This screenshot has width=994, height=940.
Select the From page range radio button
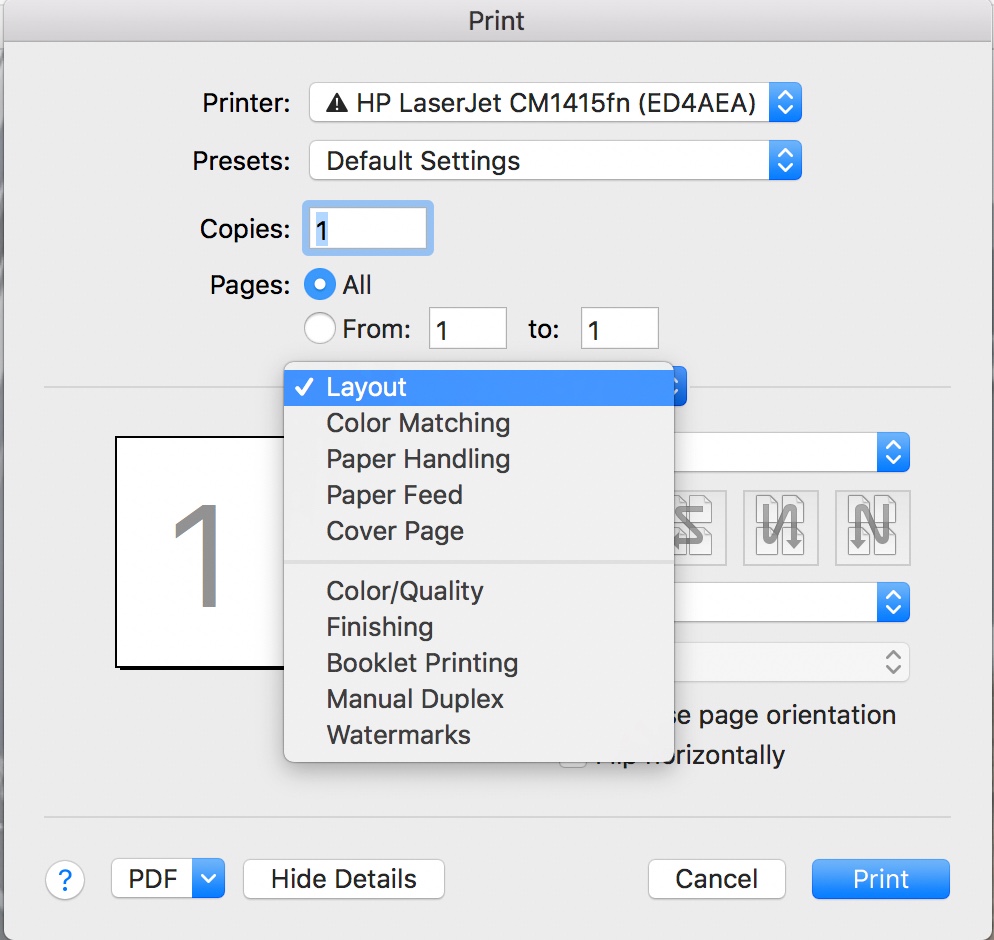pos(320,328)
